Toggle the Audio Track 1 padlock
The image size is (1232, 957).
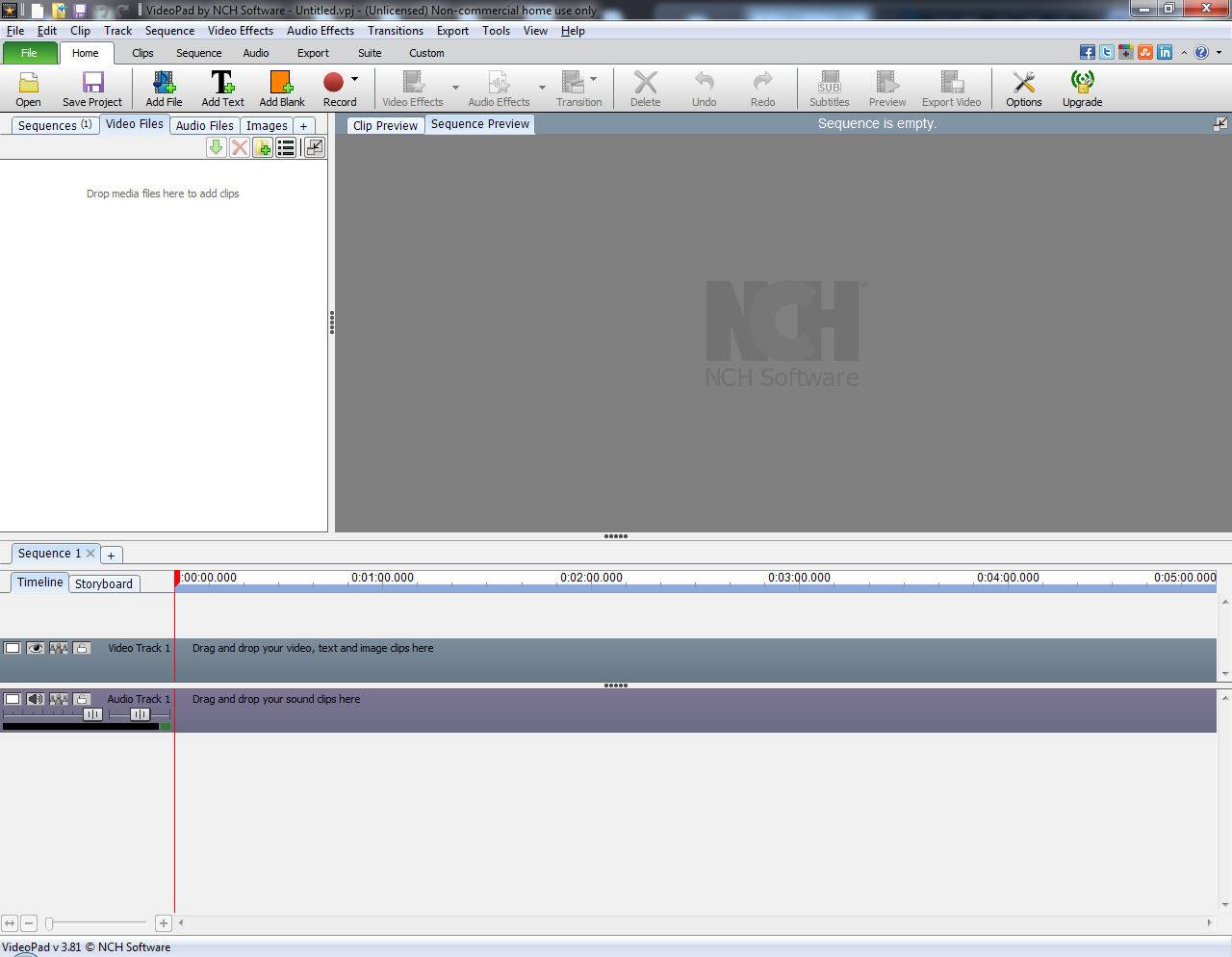pos(82,699)
